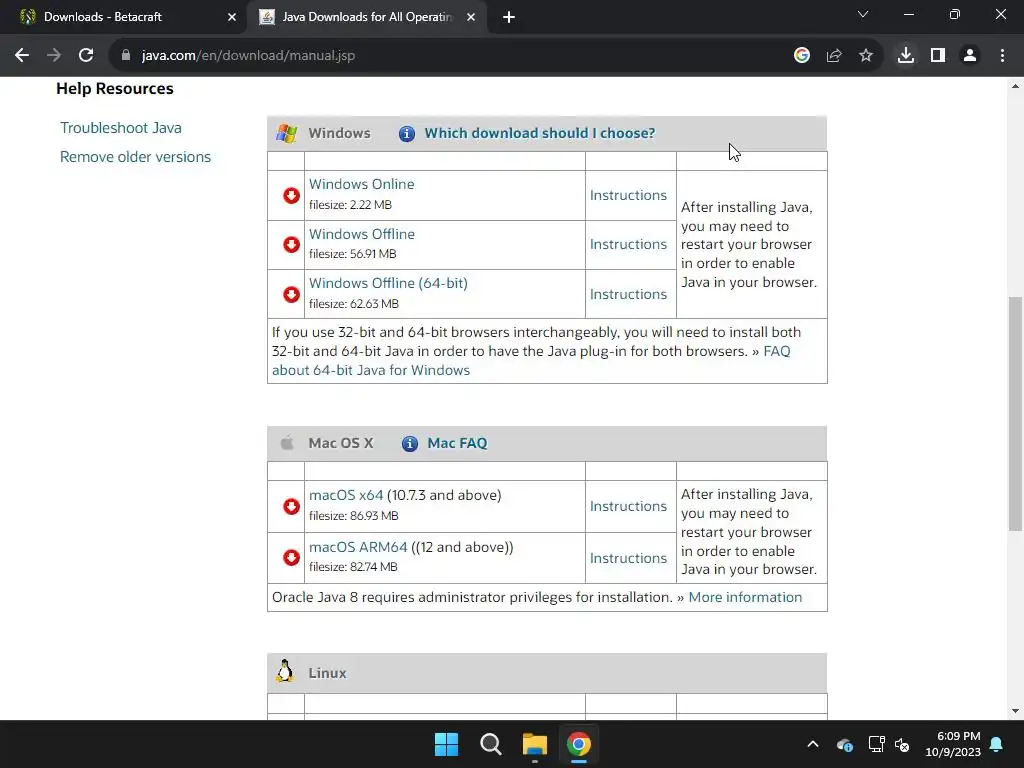The image size is (1024, 768).
Task: Click the muted volume tray icon
Action: [903, 744]
